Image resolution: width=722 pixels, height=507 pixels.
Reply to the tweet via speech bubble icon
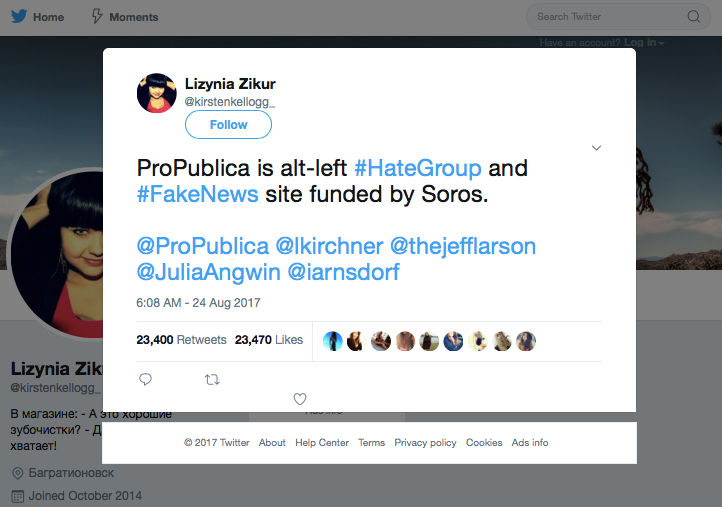point(146,379)
